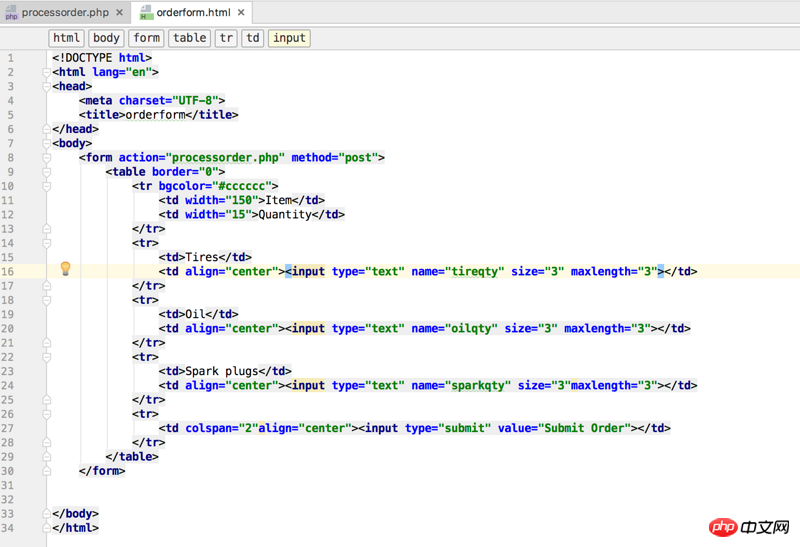800x547 pixels.
Task: Click line number 1 in the gutter
Action: [x=11, y=58]
